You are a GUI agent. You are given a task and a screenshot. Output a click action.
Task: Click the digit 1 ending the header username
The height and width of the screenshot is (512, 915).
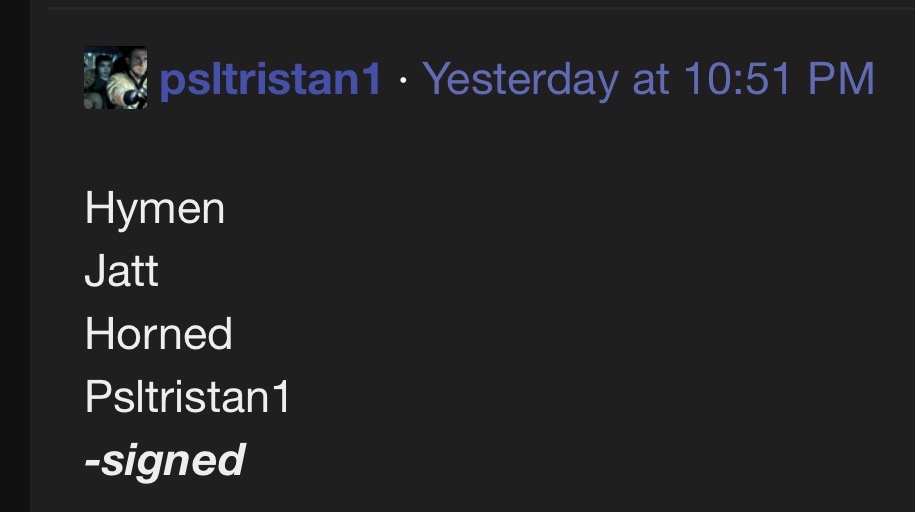tap(371, 78)
